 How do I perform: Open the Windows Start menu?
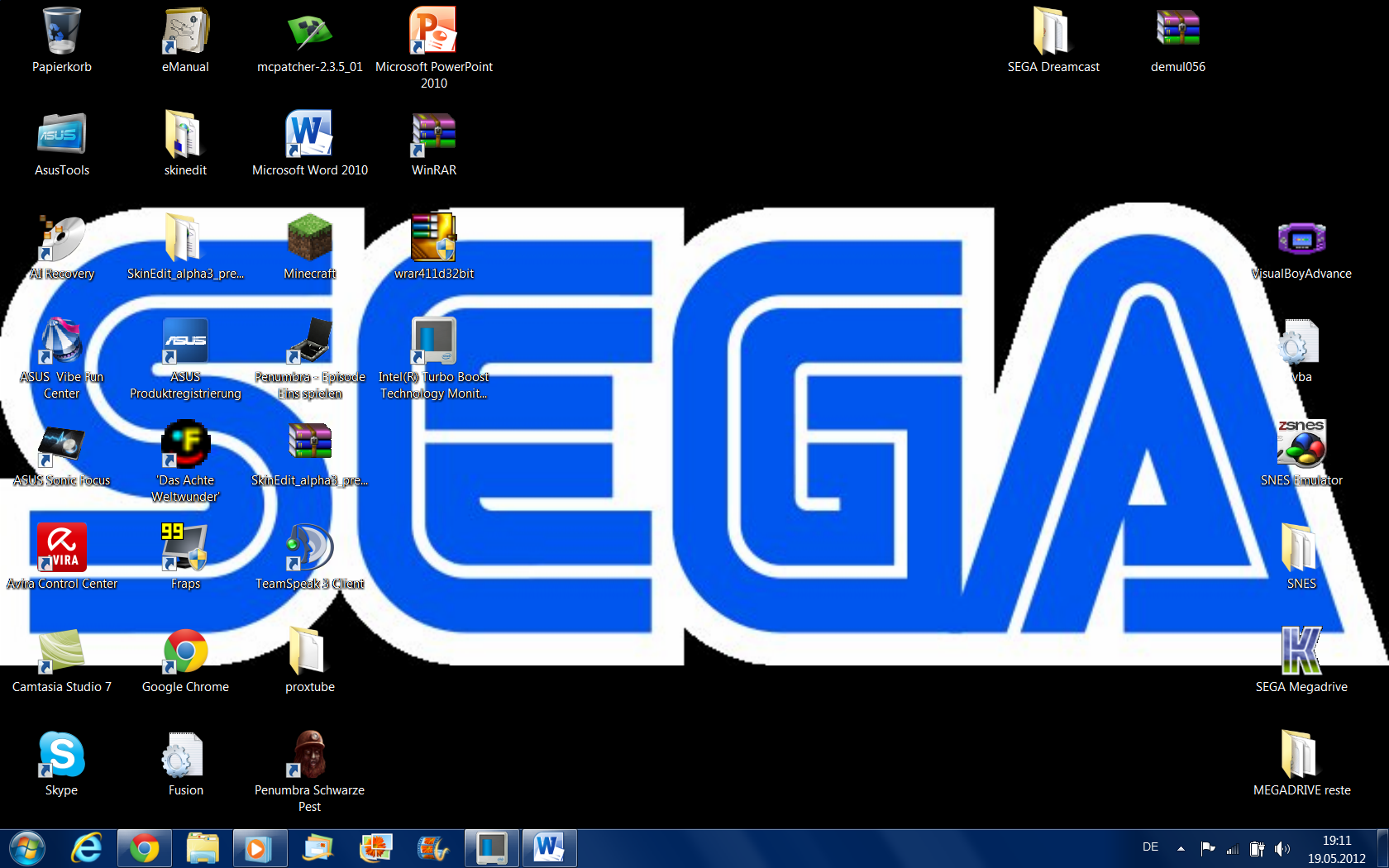click(x=27, y=848)
